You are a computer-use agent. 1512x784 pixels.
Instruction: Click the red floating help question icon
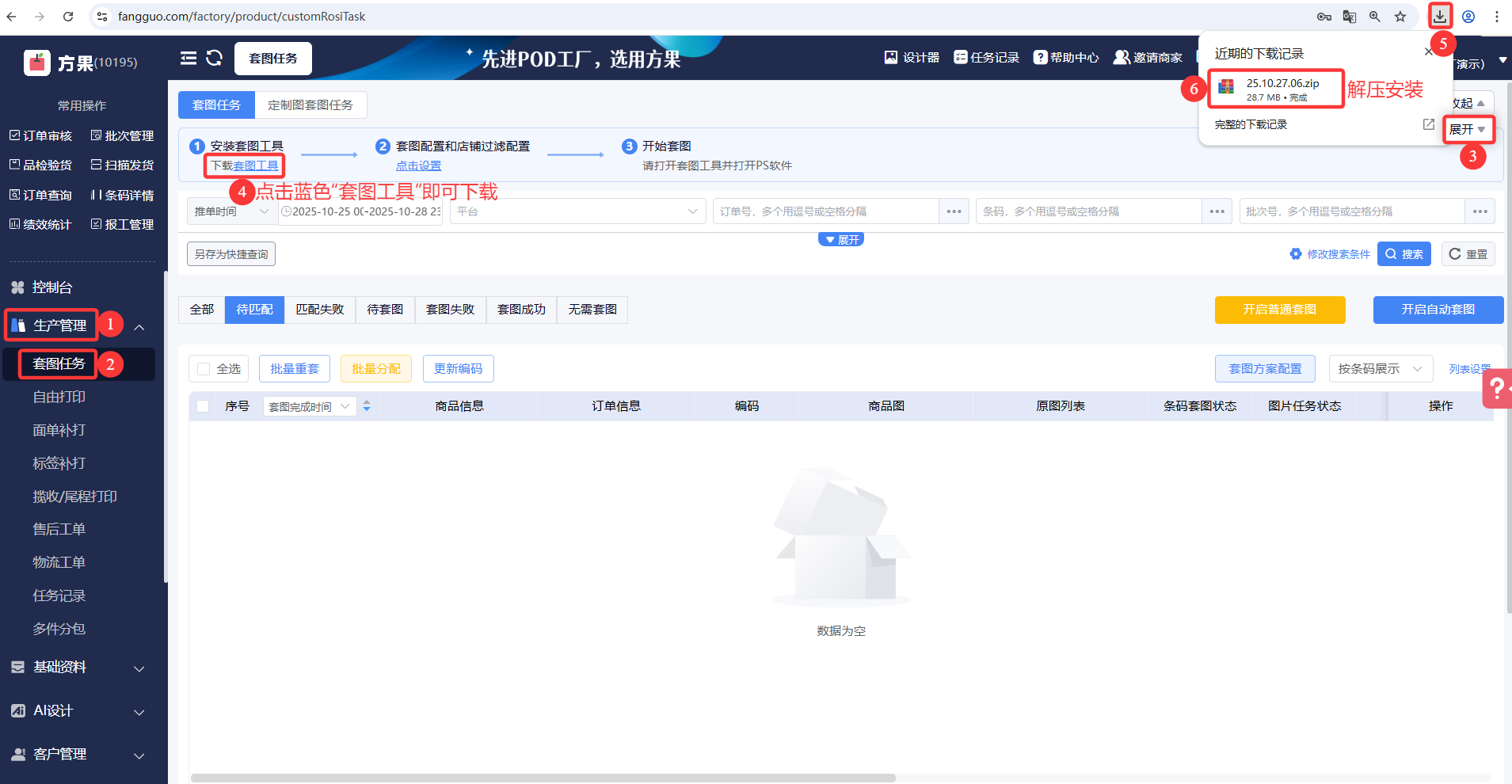tap(1497, 389)
